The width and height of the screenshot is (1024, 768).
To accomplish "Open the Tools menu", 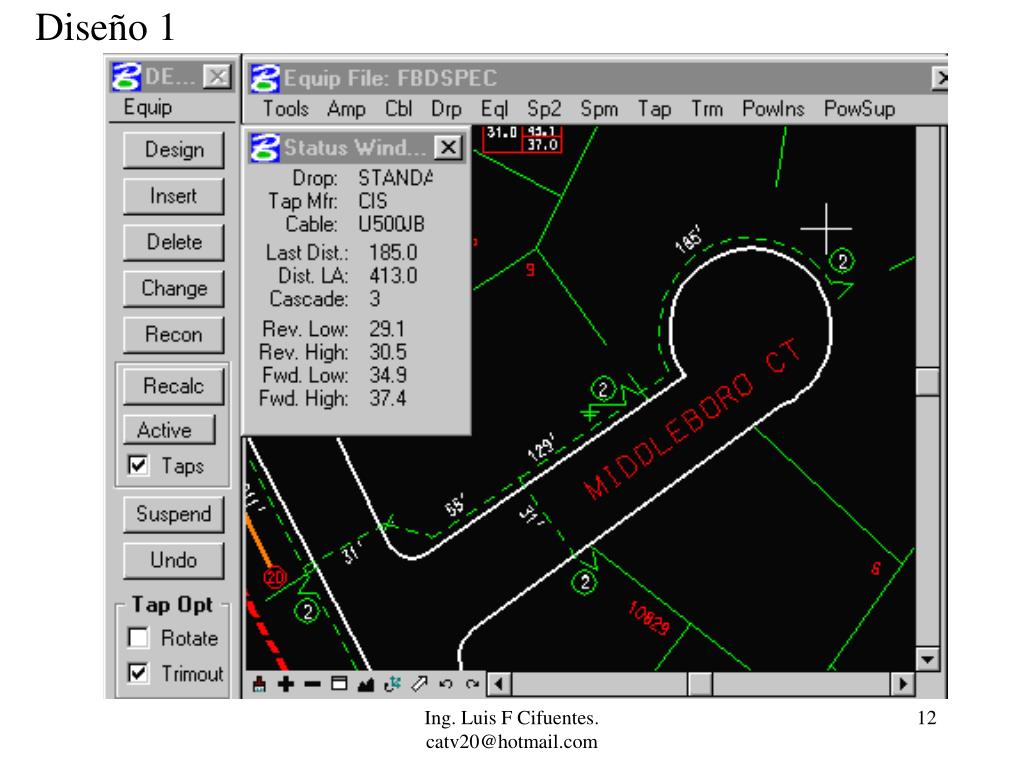I will coord(285,108).
